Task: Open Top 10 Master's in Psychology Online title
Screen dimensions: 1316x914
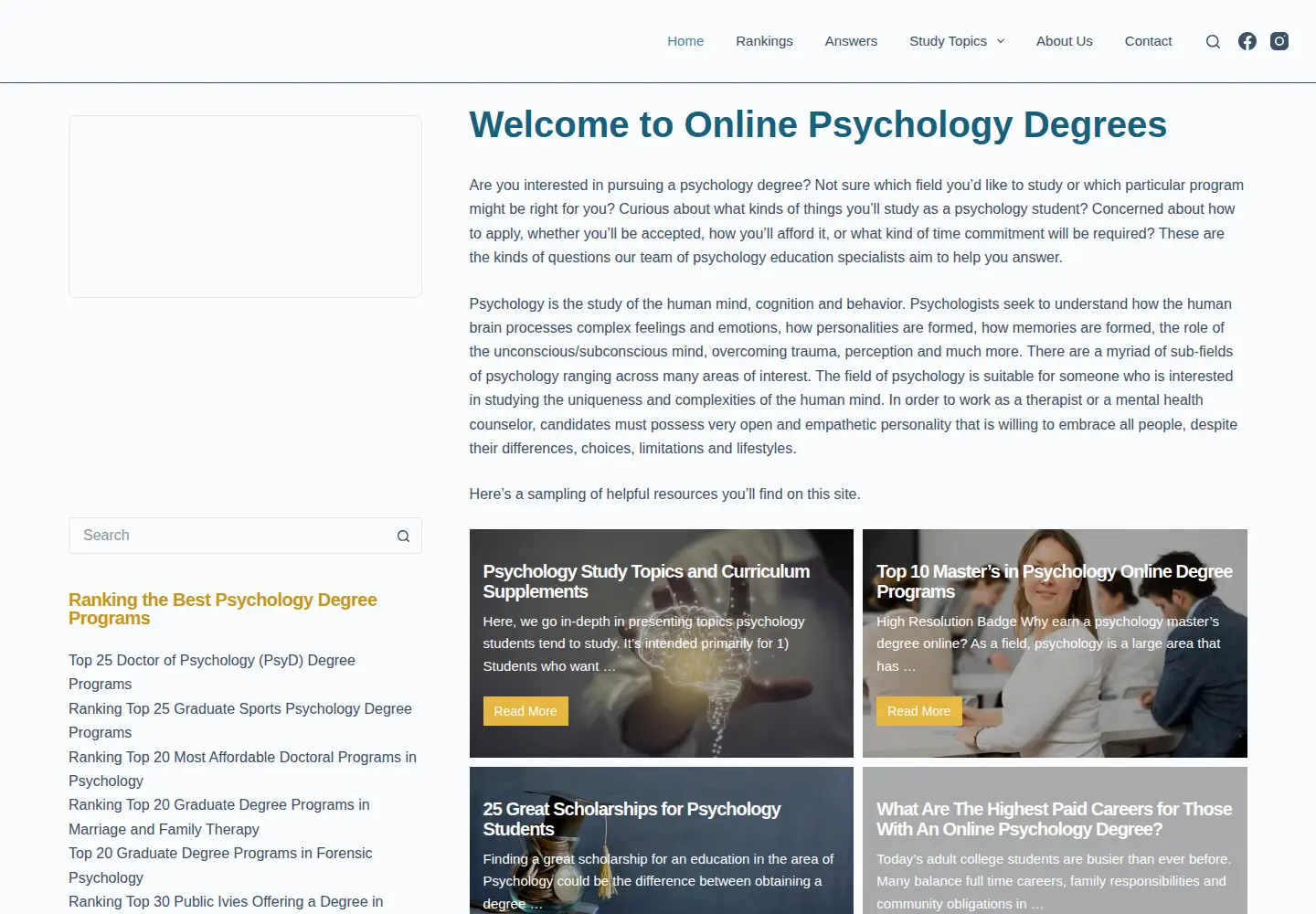Action: (1055, 581)
